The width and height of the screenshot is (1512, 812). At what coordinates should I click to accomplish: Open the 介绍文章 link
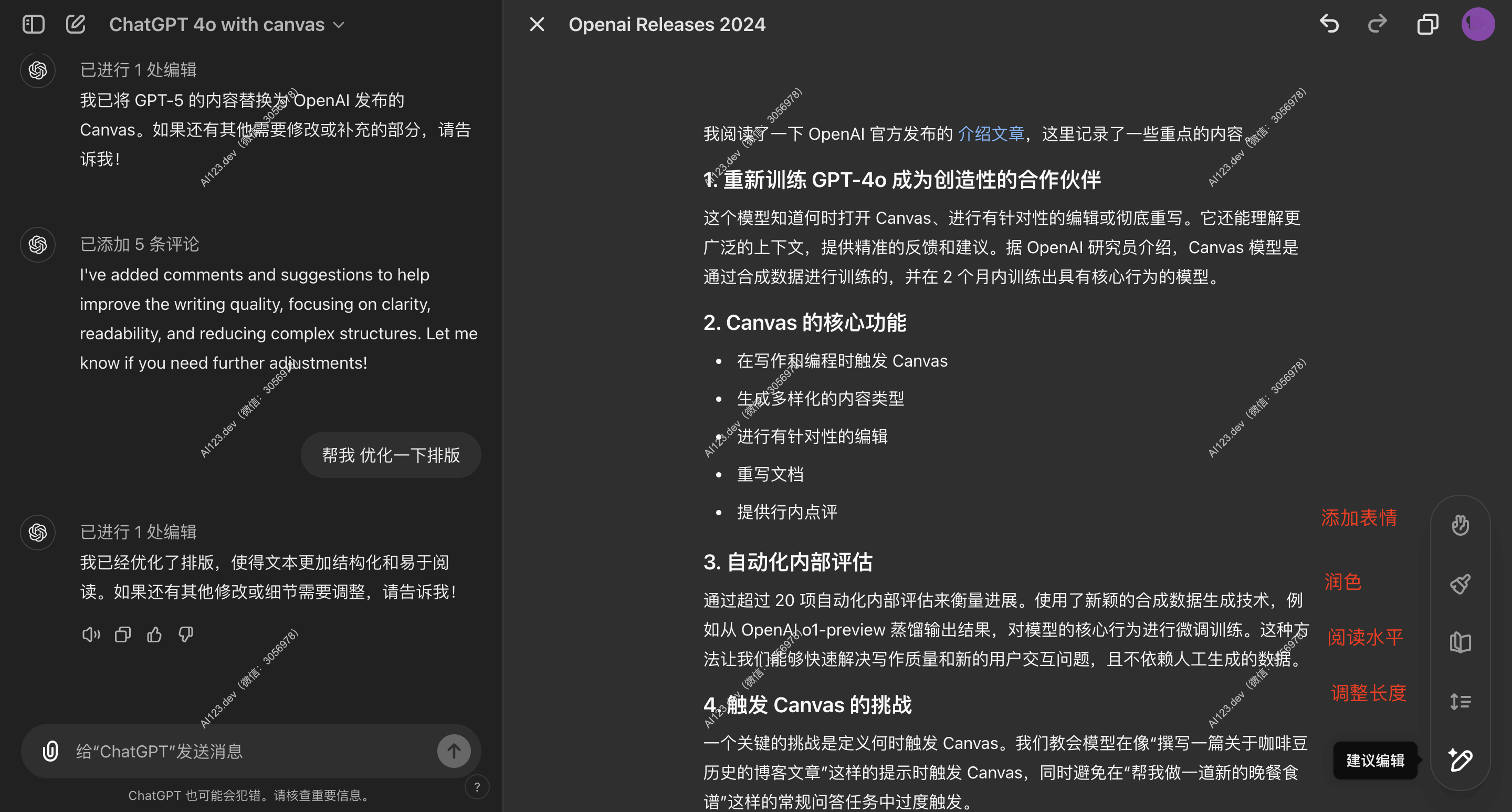[x=991, y=134]
